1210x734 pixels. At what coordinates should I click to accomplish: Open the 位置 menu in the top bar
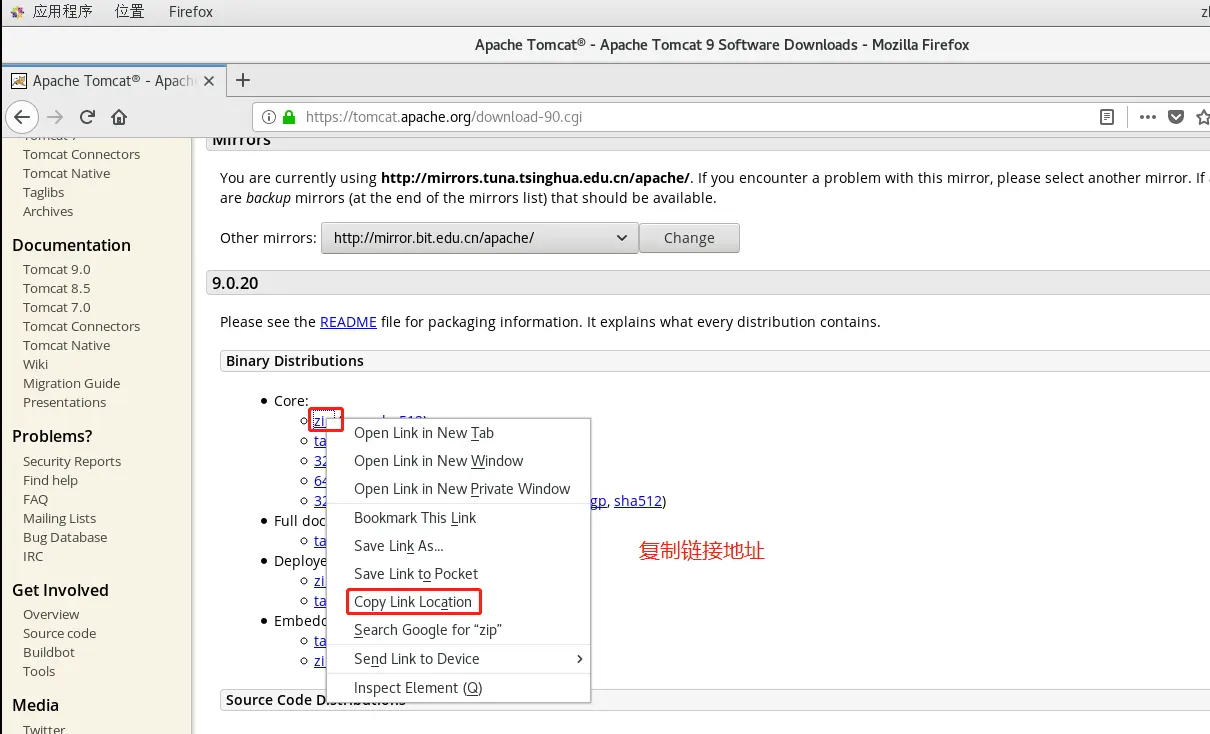(129, 12)
